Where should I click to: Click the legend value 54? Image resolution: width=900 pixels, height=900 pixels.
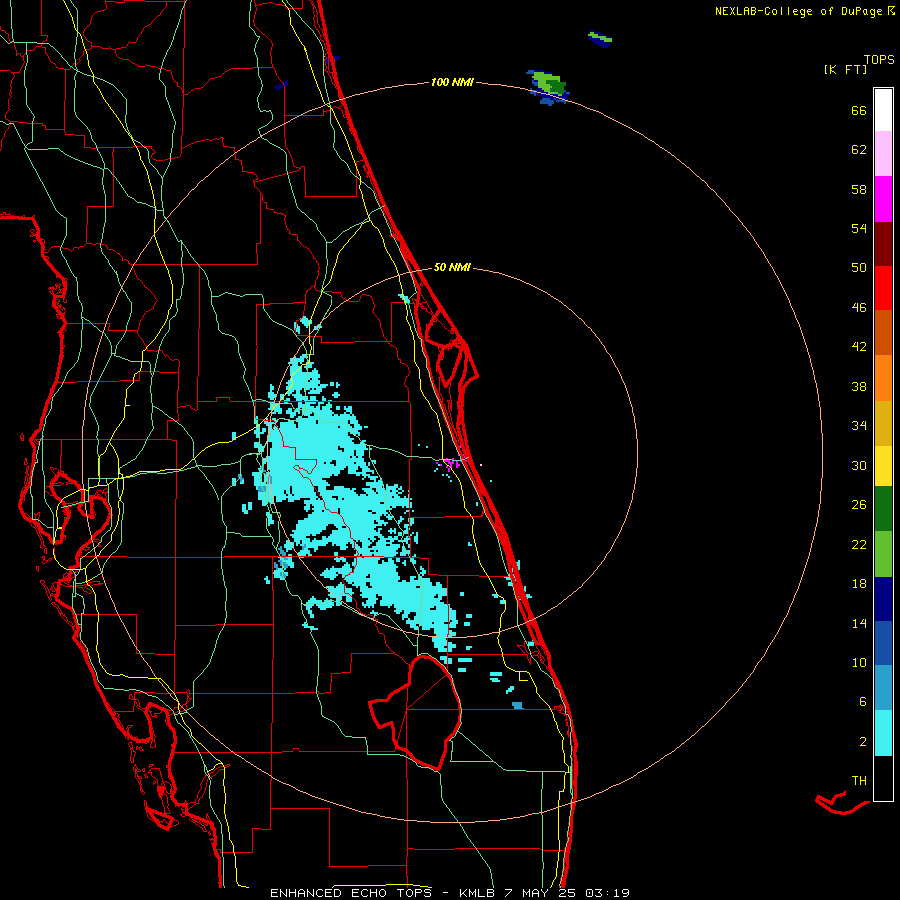[x=859, y=228]
